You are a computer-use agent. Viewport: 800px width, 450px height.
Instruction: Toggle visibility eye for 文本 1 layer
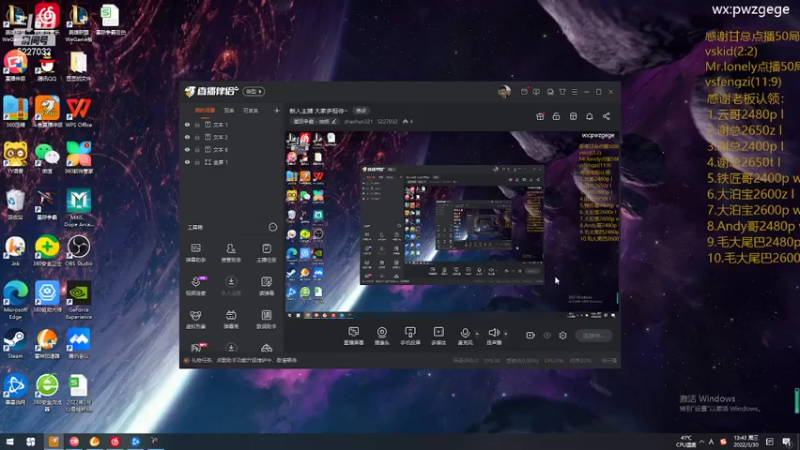[x=187, y=125]
